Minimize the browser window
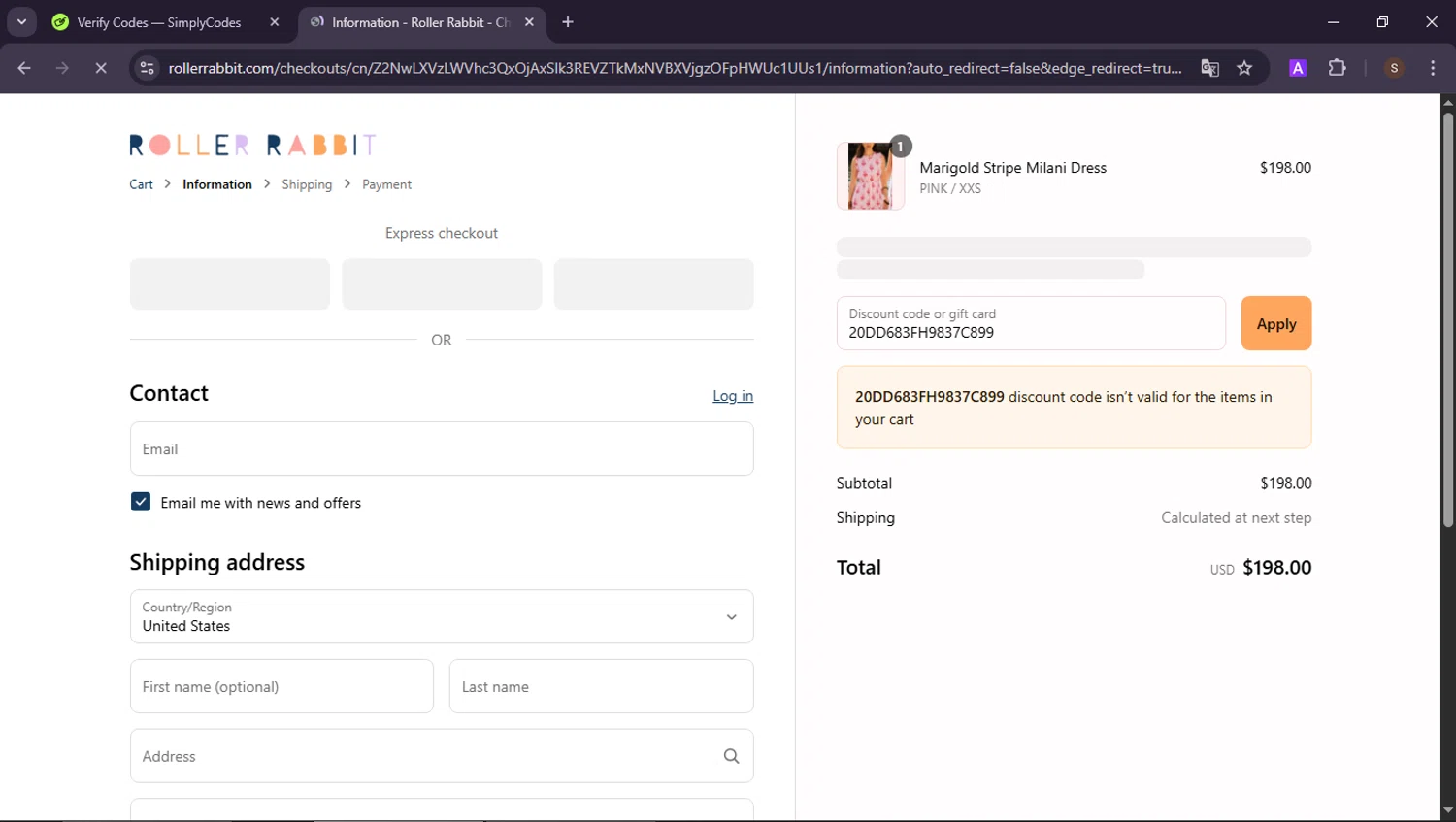 [x=1333, y=21]
